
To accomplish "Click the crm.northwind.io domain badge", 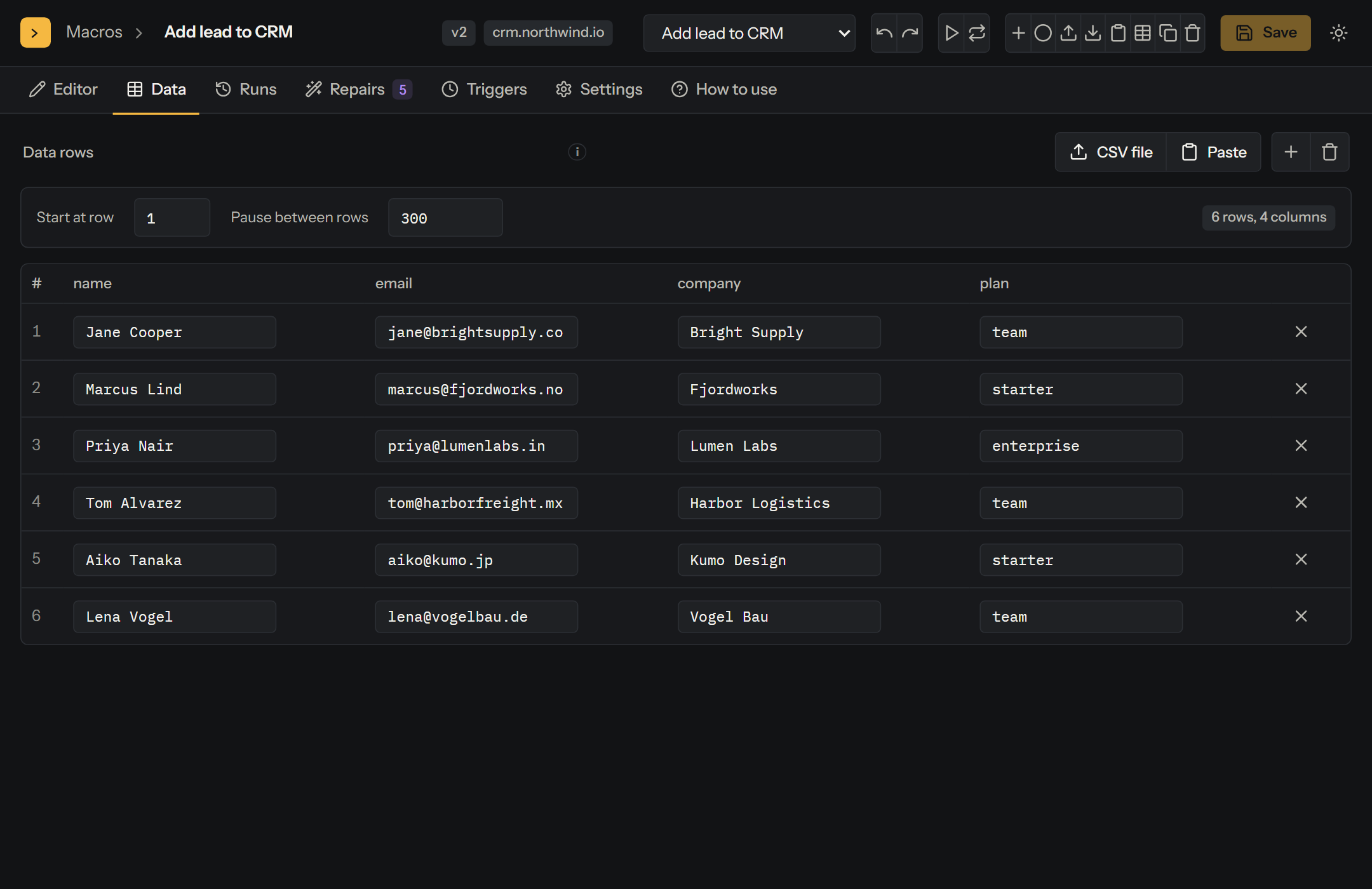I will pos(548,32).
